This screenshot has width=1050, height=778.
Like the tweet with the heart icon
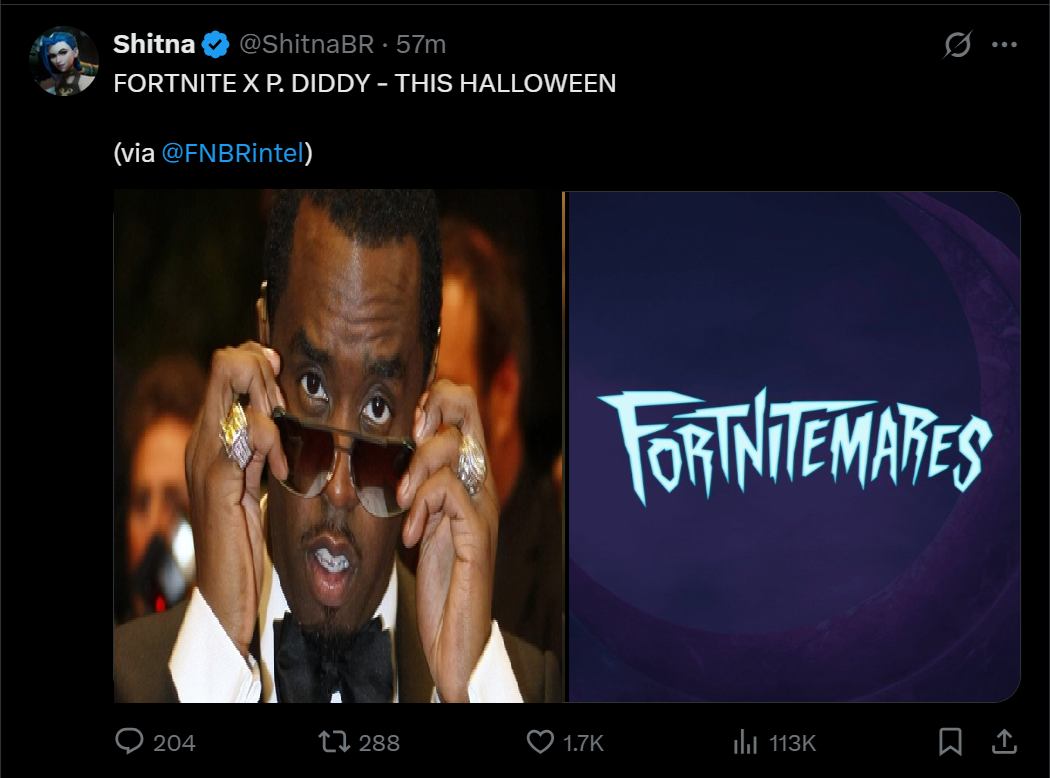pyautogui.click(x=540, y=742)
